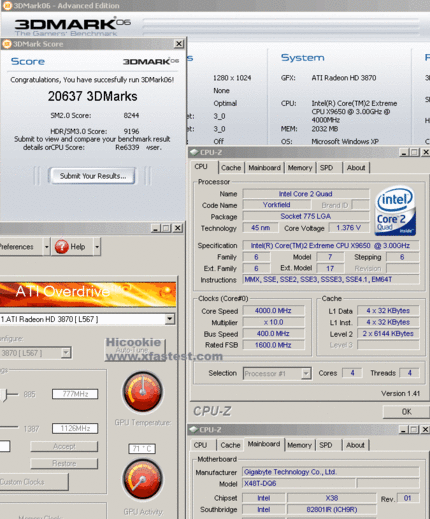Select SPD tab in lower CPU-Z window
Viewport: 430px width, 519px height.
tap(326, 445)
